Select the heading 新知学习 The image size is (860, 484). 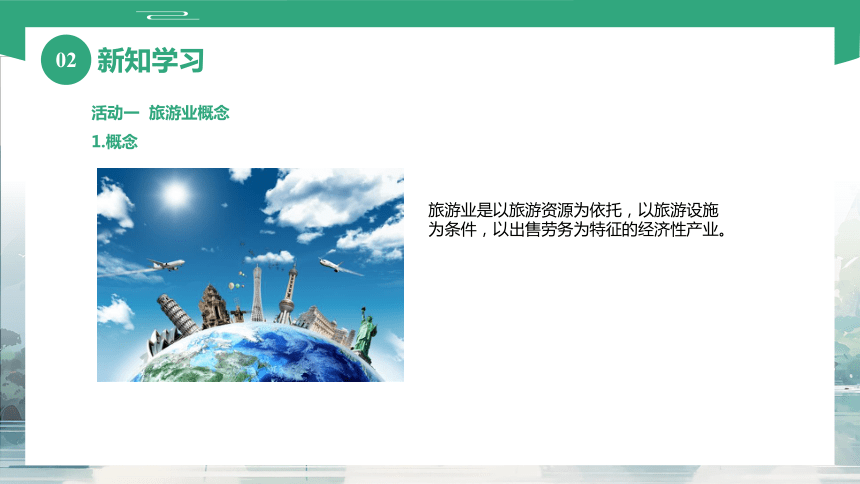coord(150,60)
